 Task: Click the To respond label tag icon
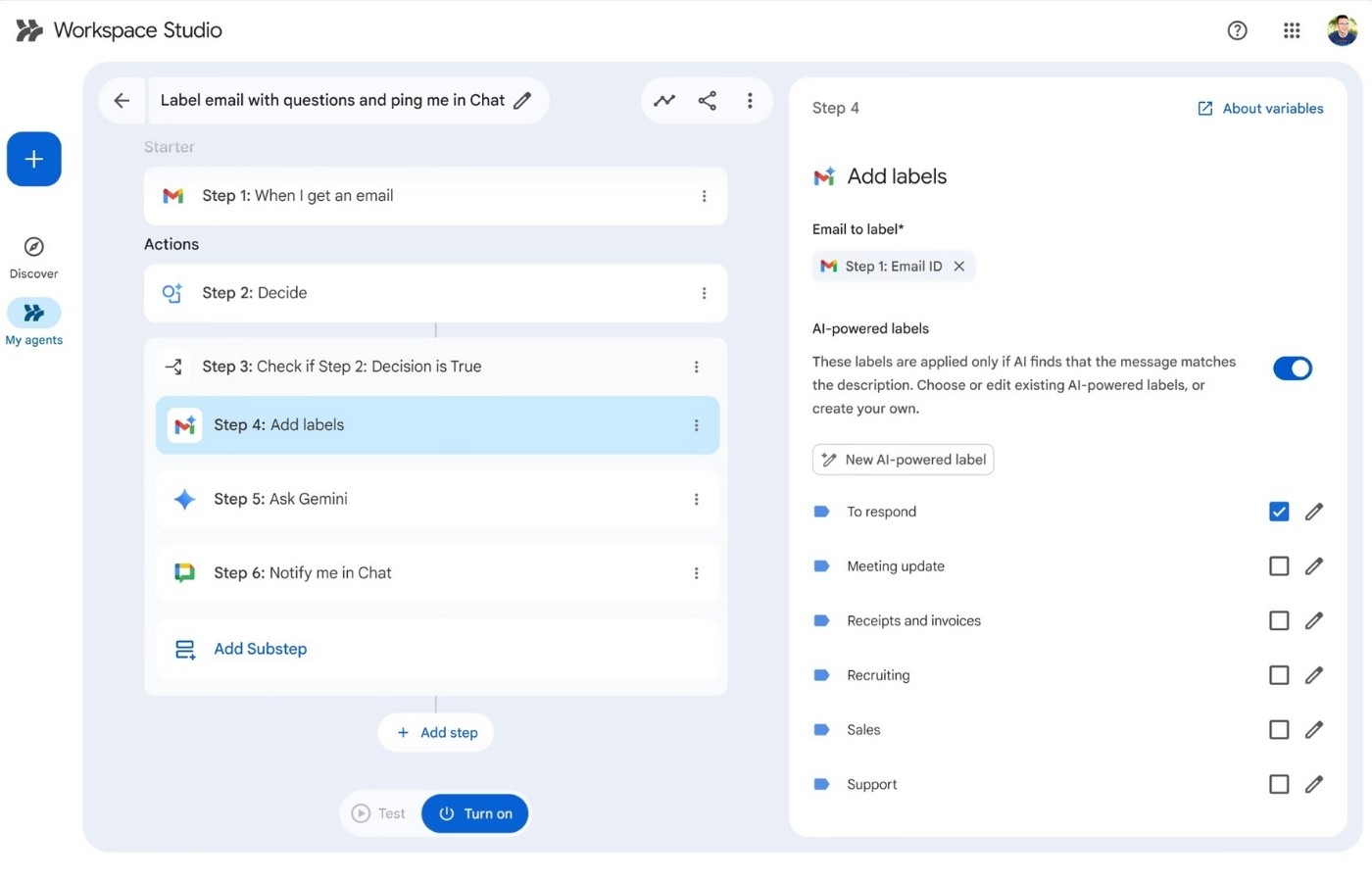[822, 512]
